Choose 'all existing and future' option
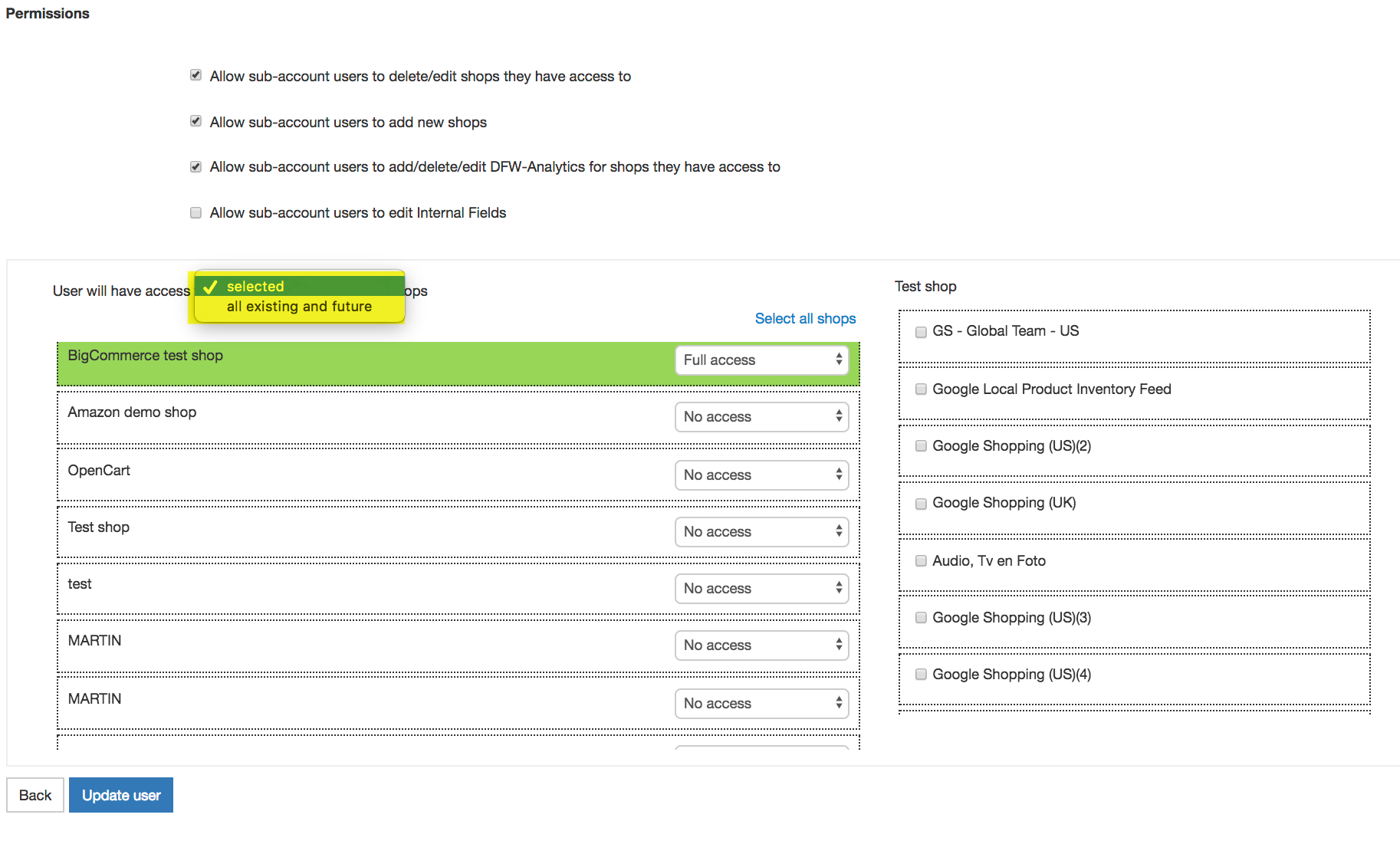 pos(299,307)
